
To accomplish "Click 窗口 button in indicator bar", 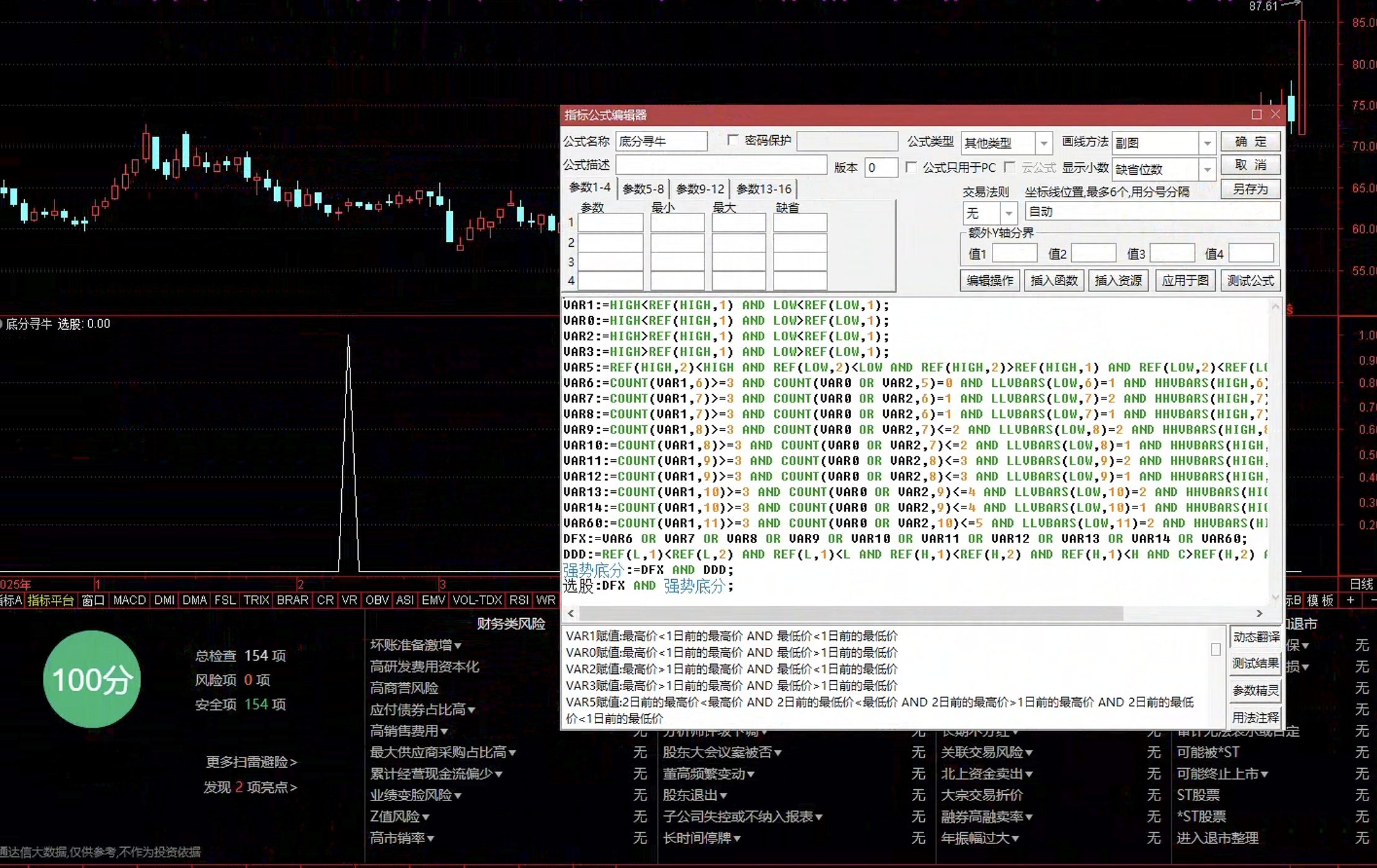I will (x=93, y=600).
